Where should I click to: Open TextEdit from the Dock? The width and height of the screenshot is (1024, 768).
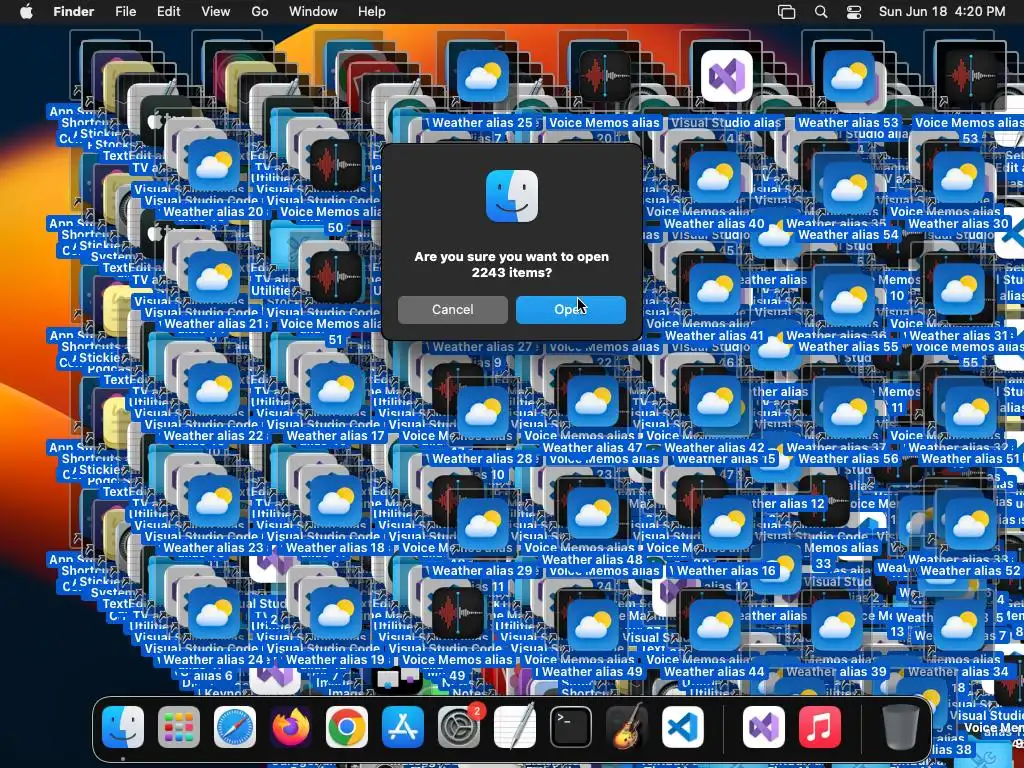coord(515,727)
